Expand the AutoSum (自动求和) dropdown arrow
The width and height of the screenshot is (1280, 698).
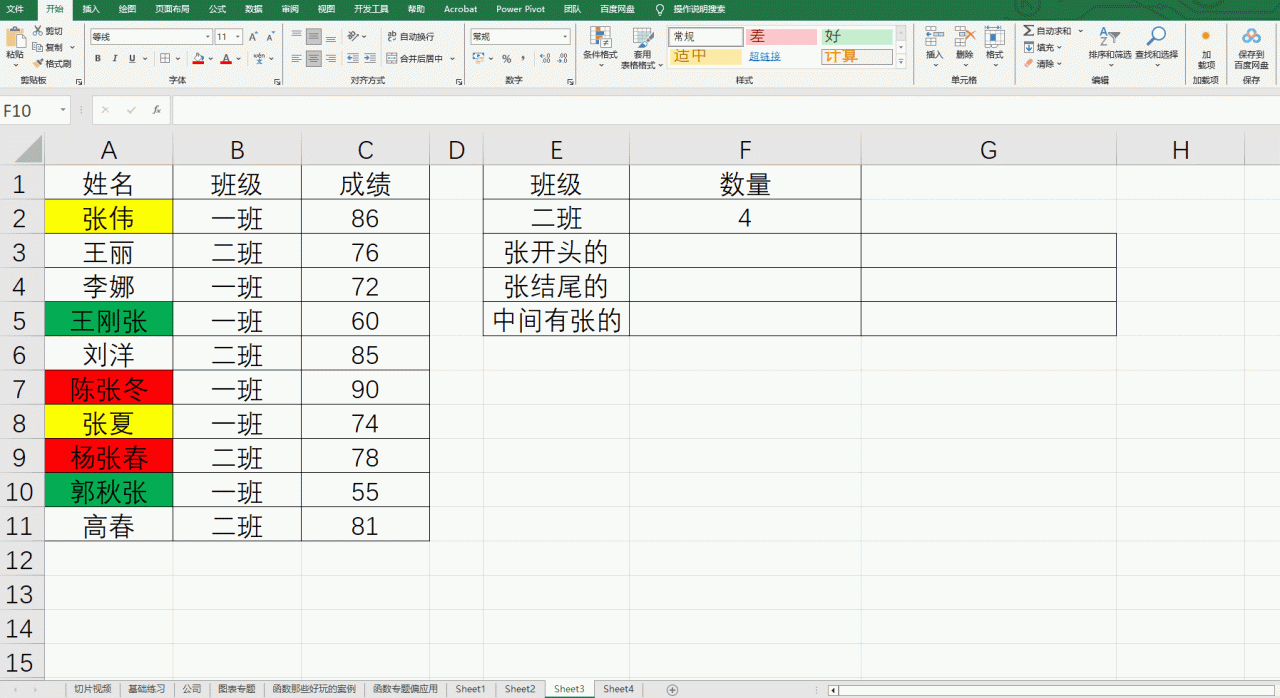(x=1080, y=31)
